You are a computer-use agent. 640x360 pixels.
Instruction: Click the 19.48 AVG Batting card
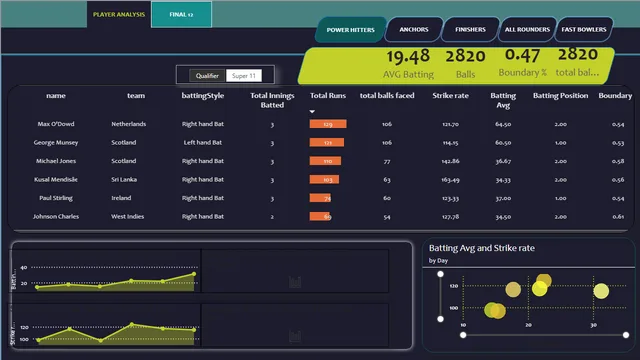click(x=408, y=64)
